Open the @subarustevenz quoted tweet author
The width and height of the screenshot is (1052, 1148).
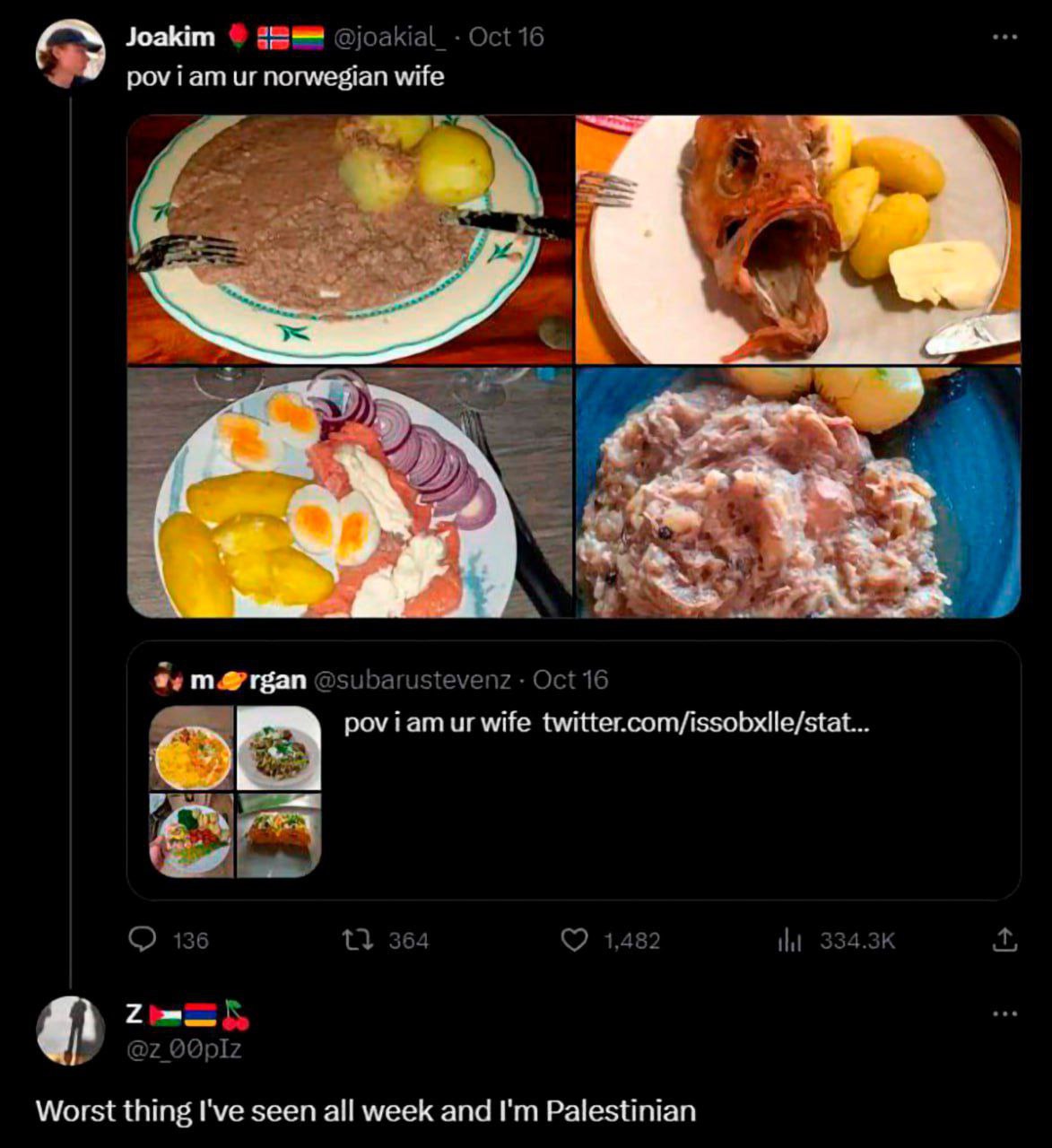(x=411, y=680)
